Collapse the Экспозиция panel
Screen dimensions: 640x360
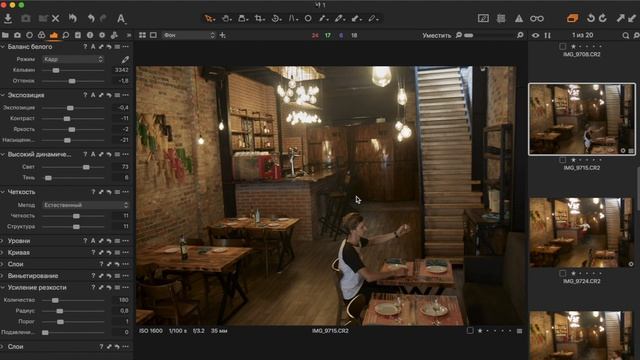[x=3, y=95]
